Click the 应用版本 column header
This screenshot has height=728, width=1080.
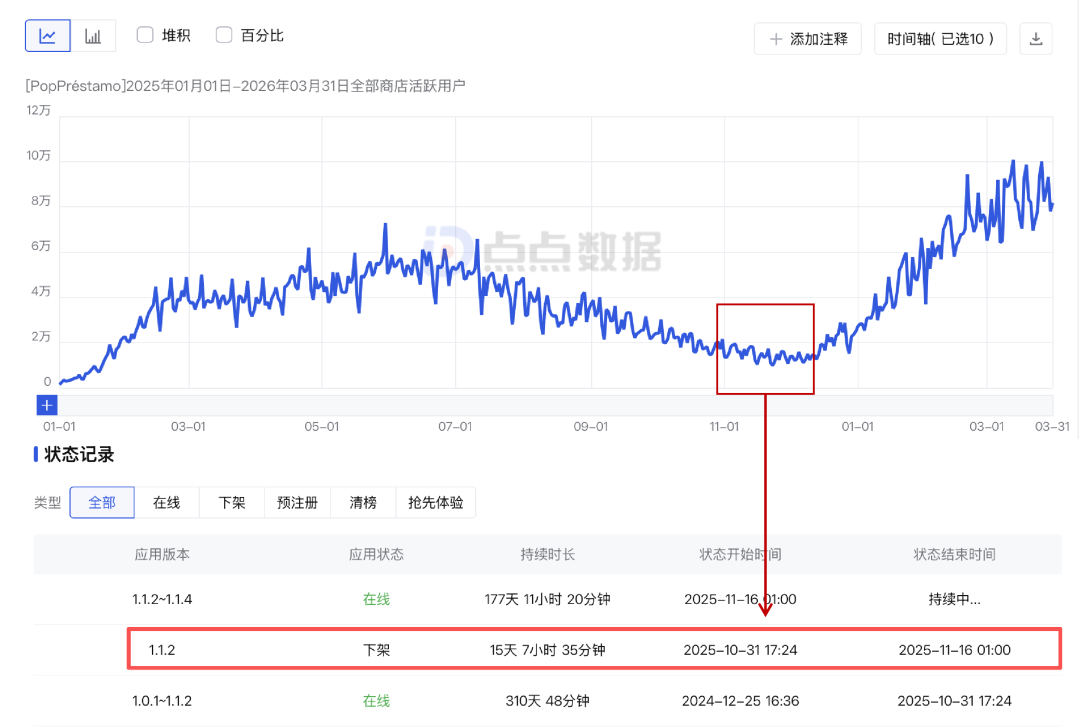(162, 554)
